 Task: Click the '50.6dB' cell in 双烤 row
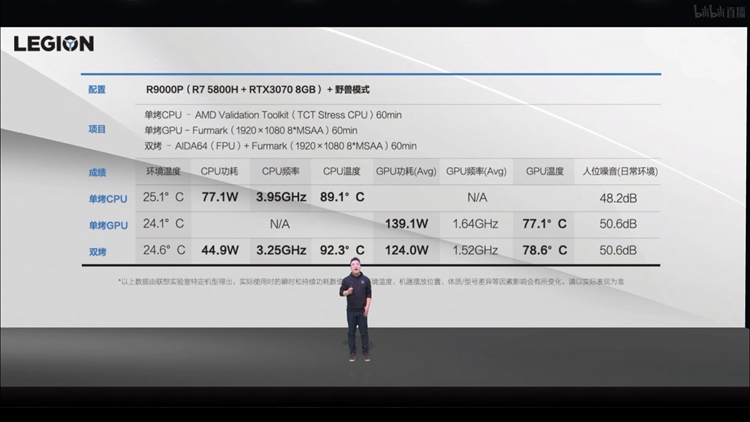[x=618, y=250]
